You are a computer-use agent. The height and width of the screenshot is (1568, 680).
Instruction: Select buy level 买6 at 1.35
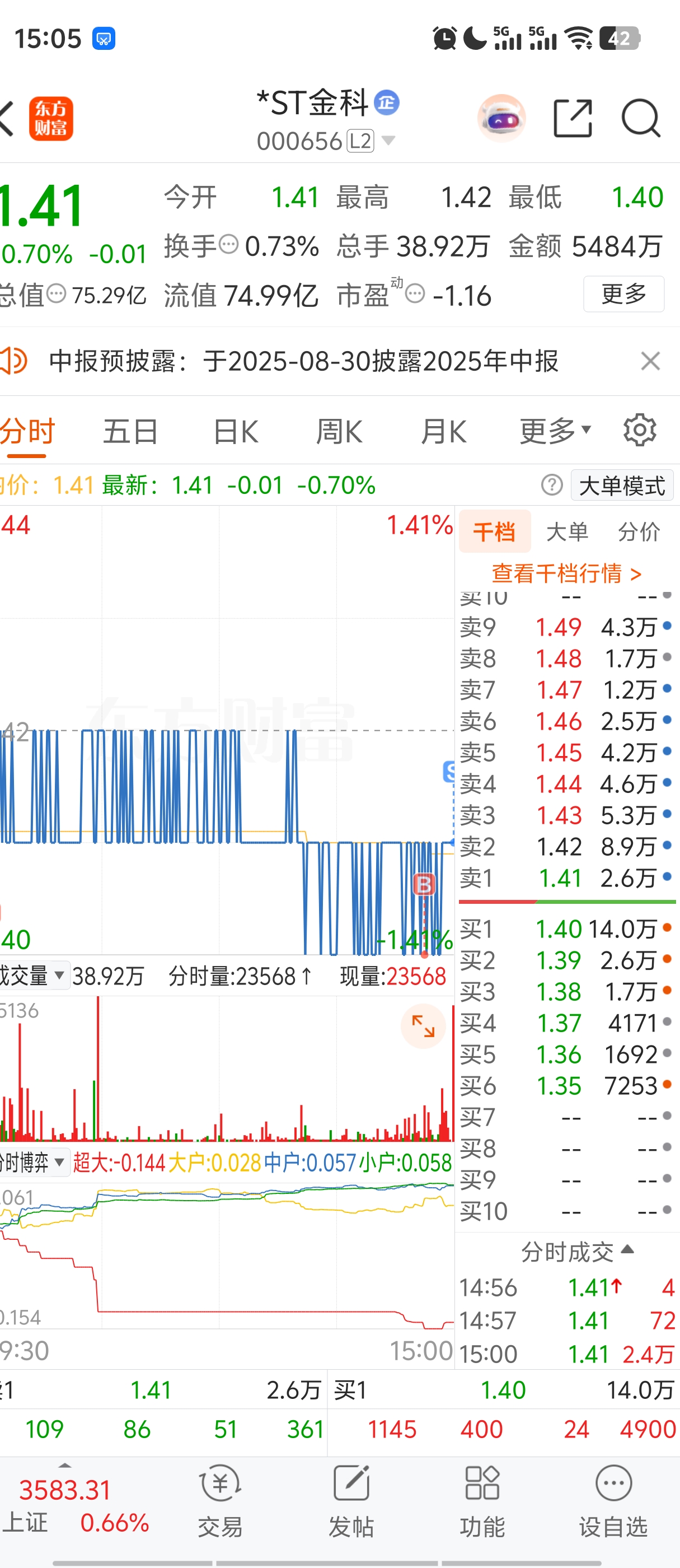566,1086
